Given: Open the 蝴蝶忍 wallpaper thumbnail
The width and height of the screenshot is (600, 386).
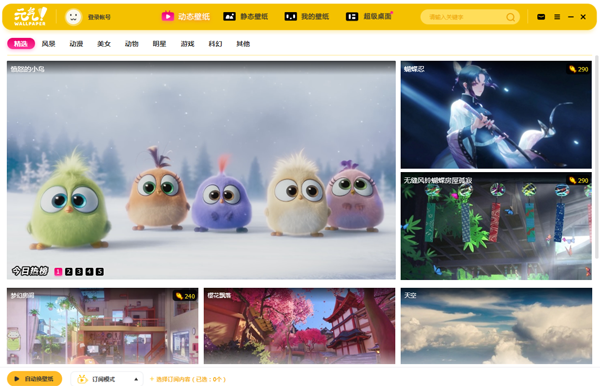Looking at the screenshot, I should 496,115.
